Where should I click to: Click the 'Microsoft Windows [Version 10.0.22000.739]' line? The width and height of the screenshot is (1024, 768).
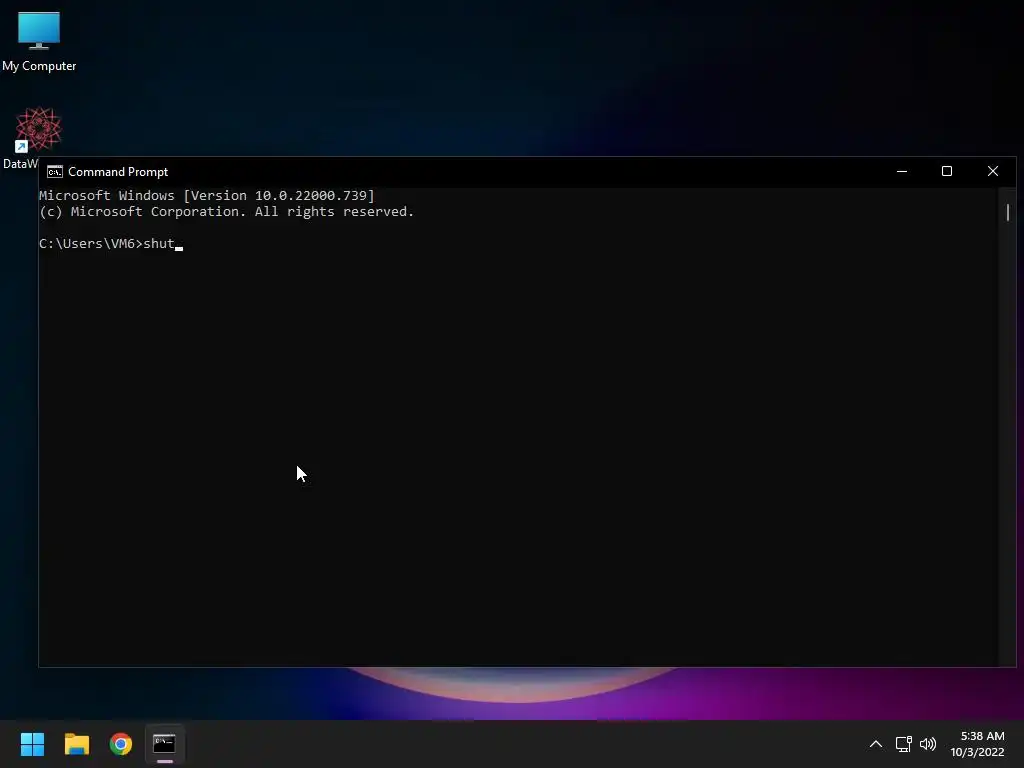(x=207, y=195)
